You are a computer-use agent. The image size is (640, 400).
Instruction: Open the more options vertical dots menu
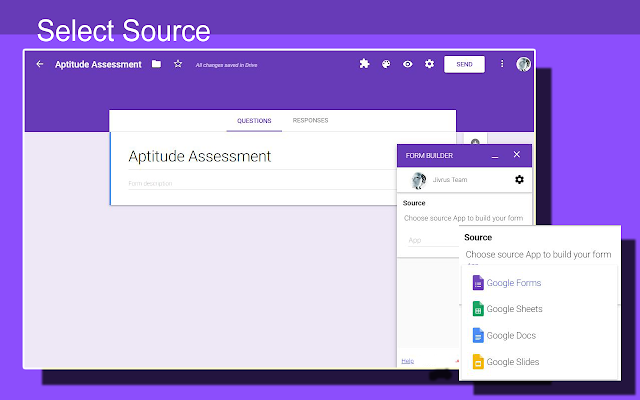[502, 64]
